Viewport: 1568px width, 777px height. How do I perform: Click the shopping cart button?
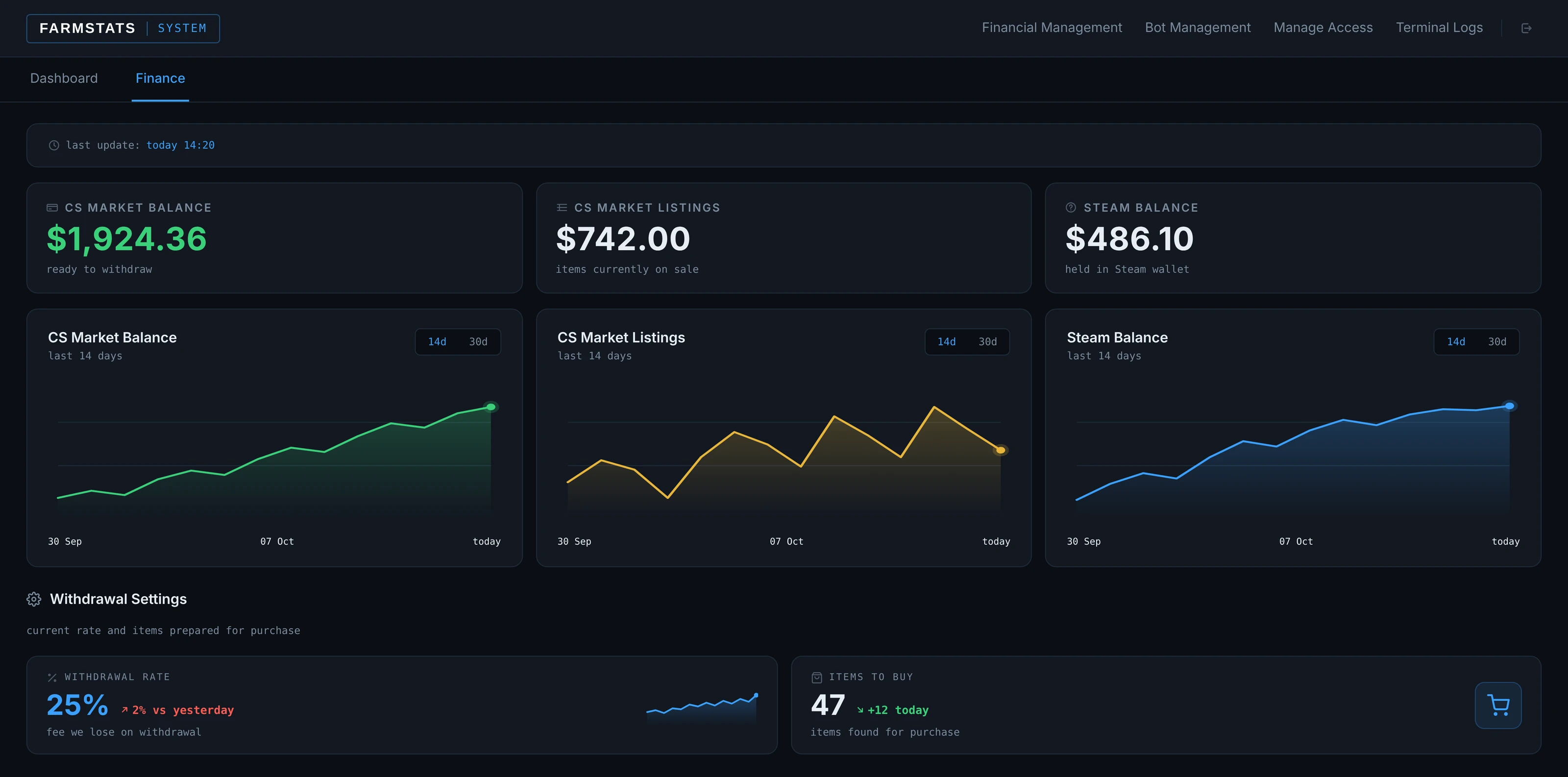click(x=1498, y=705)
